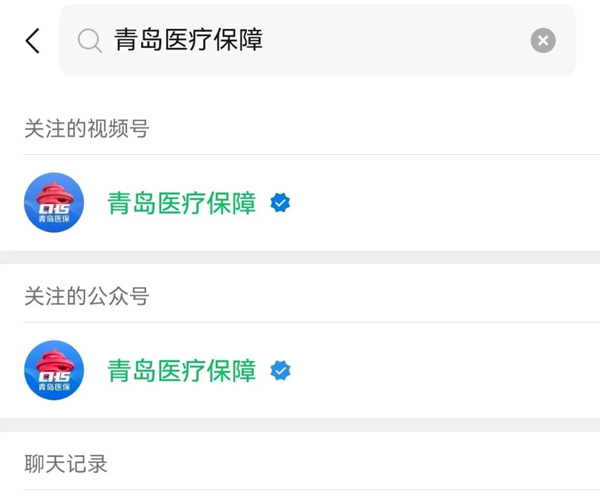The image size is (600, 496).
Task: Go back using the left arrow
Action: click(33, 41)
